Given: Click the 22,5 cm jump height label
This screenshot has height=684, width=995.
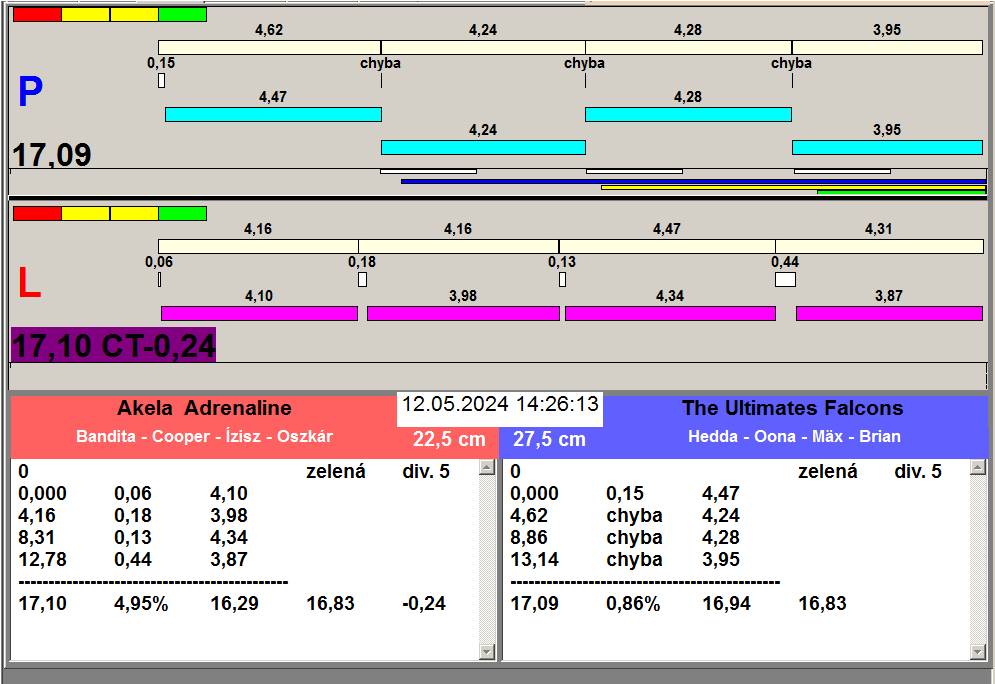Looking at the screenshot, I should click(x=449, y=439).
